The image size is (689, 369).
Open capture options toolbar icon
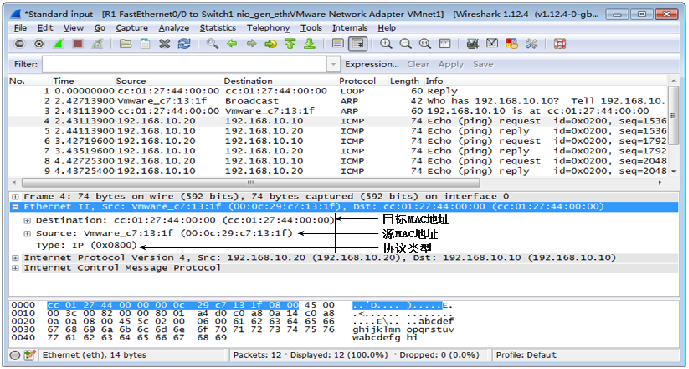(39, 43)
